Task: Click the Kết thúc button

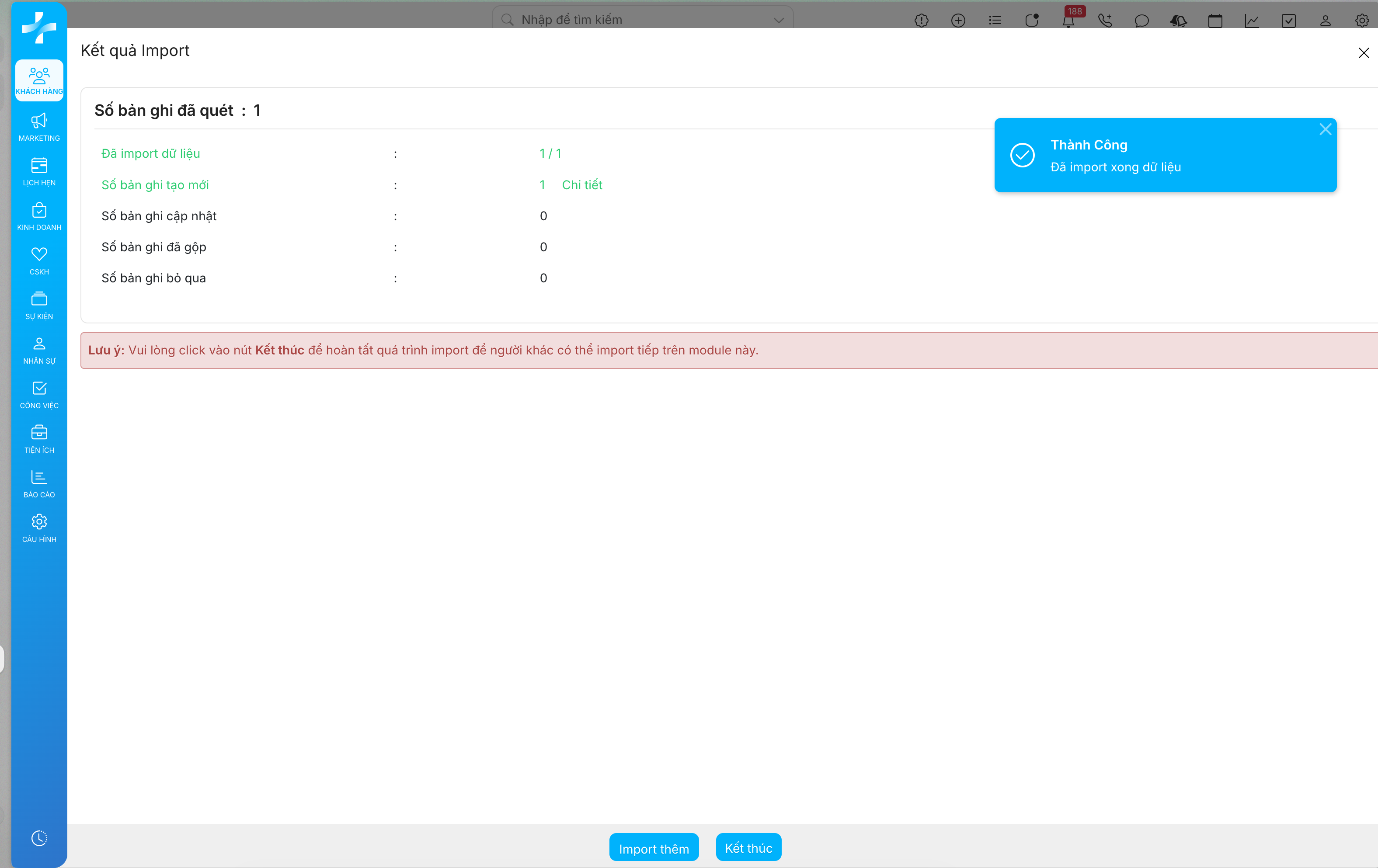Action: [x=748, y=847]
